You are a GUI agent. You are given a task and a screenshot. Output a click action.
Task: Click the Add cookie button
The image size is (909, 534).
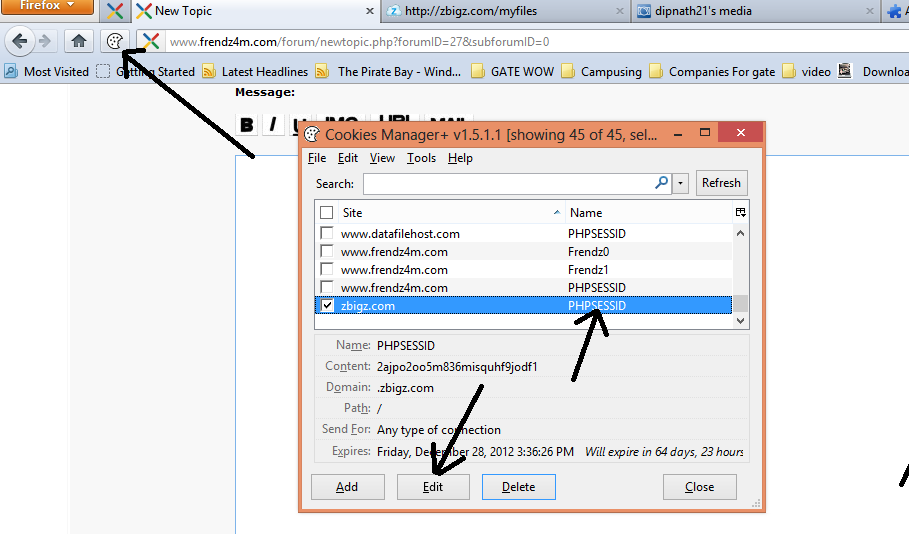coord(347,487)
